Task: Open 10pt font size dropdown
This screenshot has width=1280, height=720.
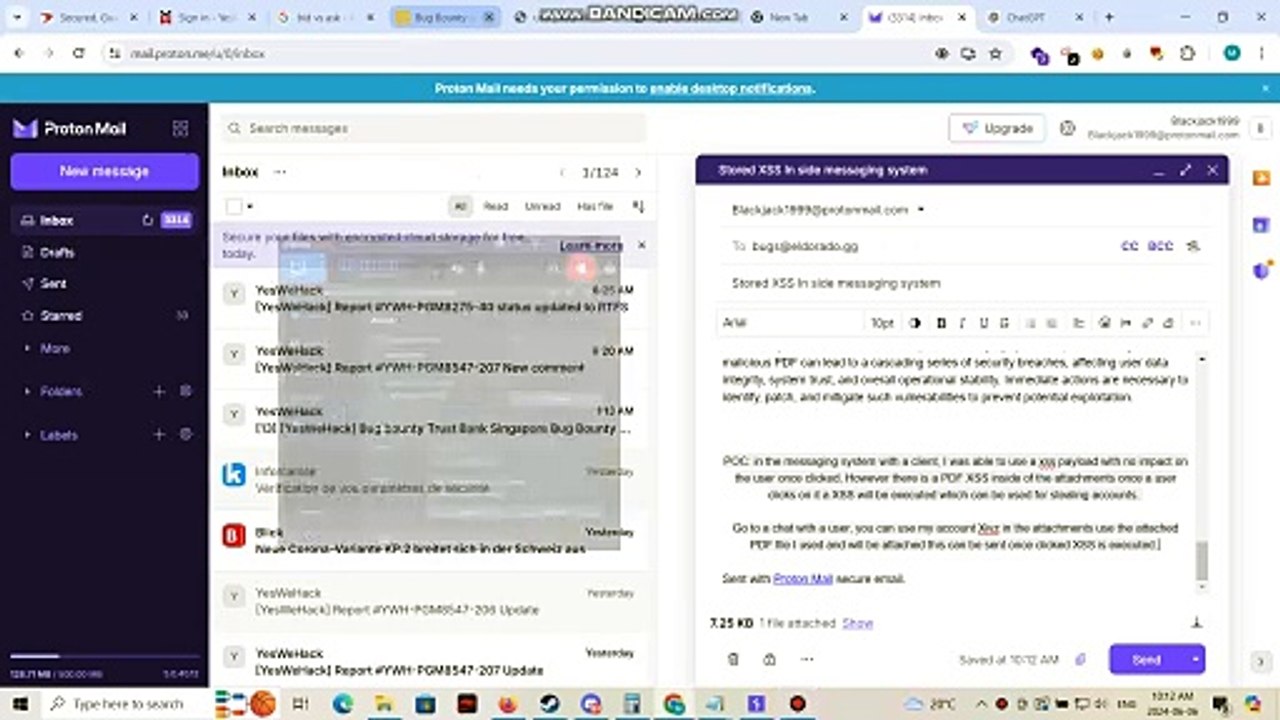Action: [882, 323]
